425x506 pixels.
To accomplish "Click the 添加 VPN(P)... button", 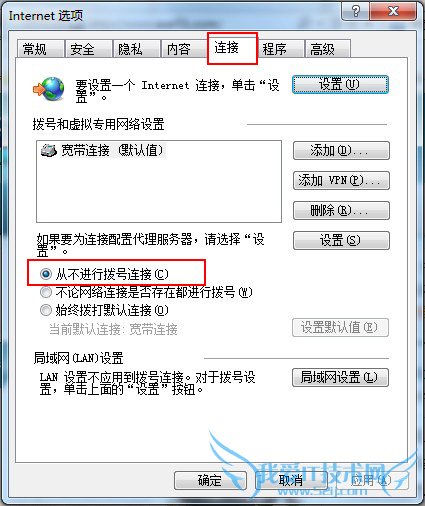I will (341, 181).
